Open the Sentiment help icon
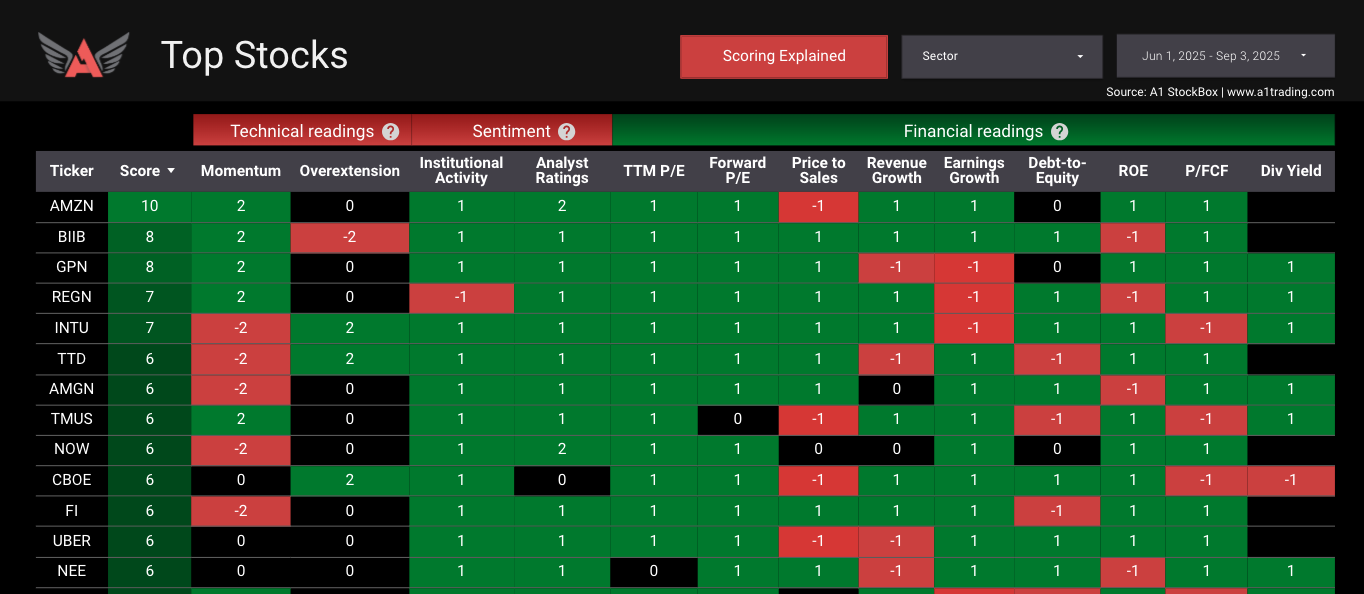Image resolution: width=1364 pixels, height=594 pixels. pyautogui.click(x=567, y=131)
